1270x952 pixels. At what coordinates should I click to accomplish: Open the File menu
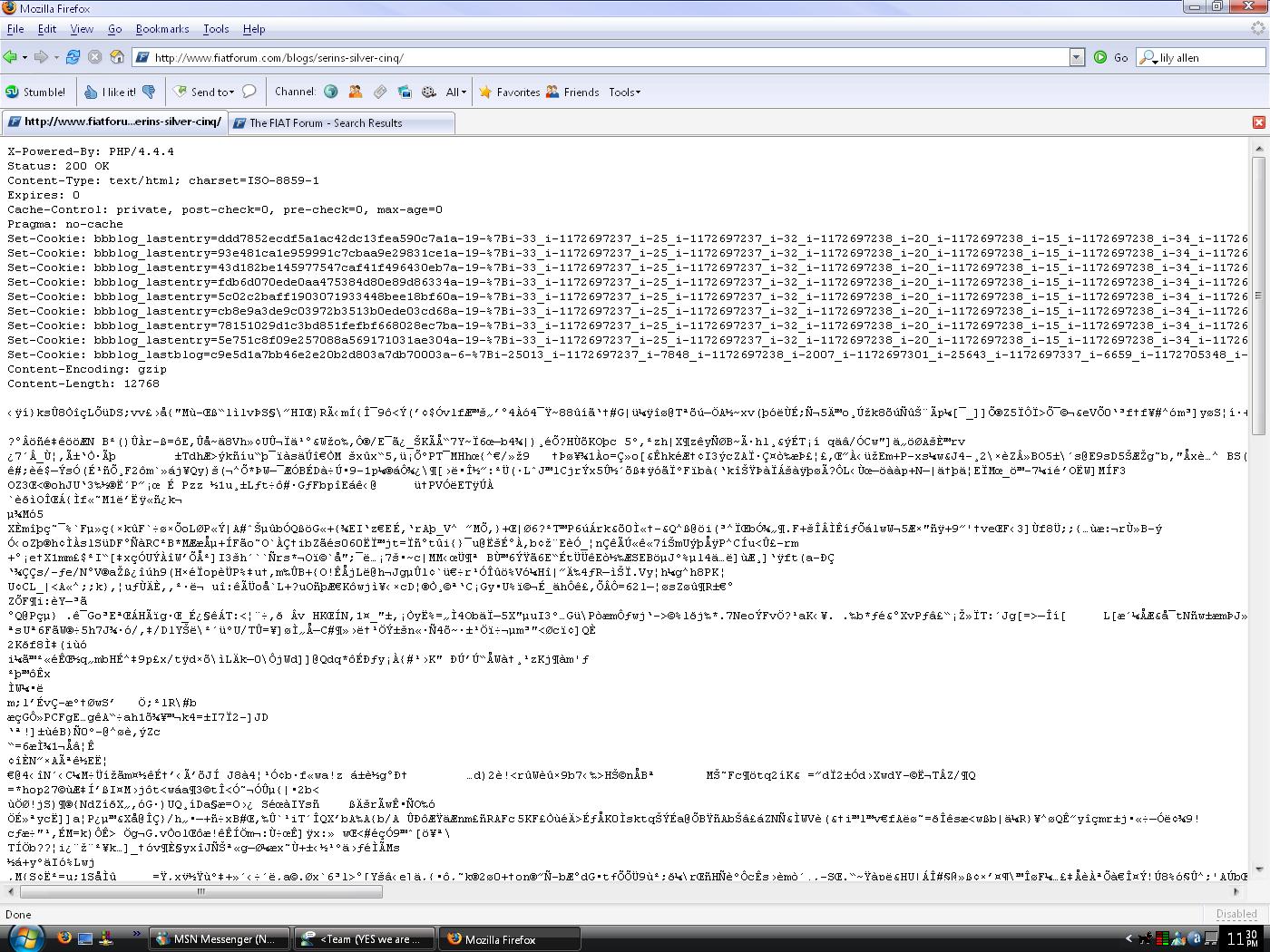coord(15,29)
